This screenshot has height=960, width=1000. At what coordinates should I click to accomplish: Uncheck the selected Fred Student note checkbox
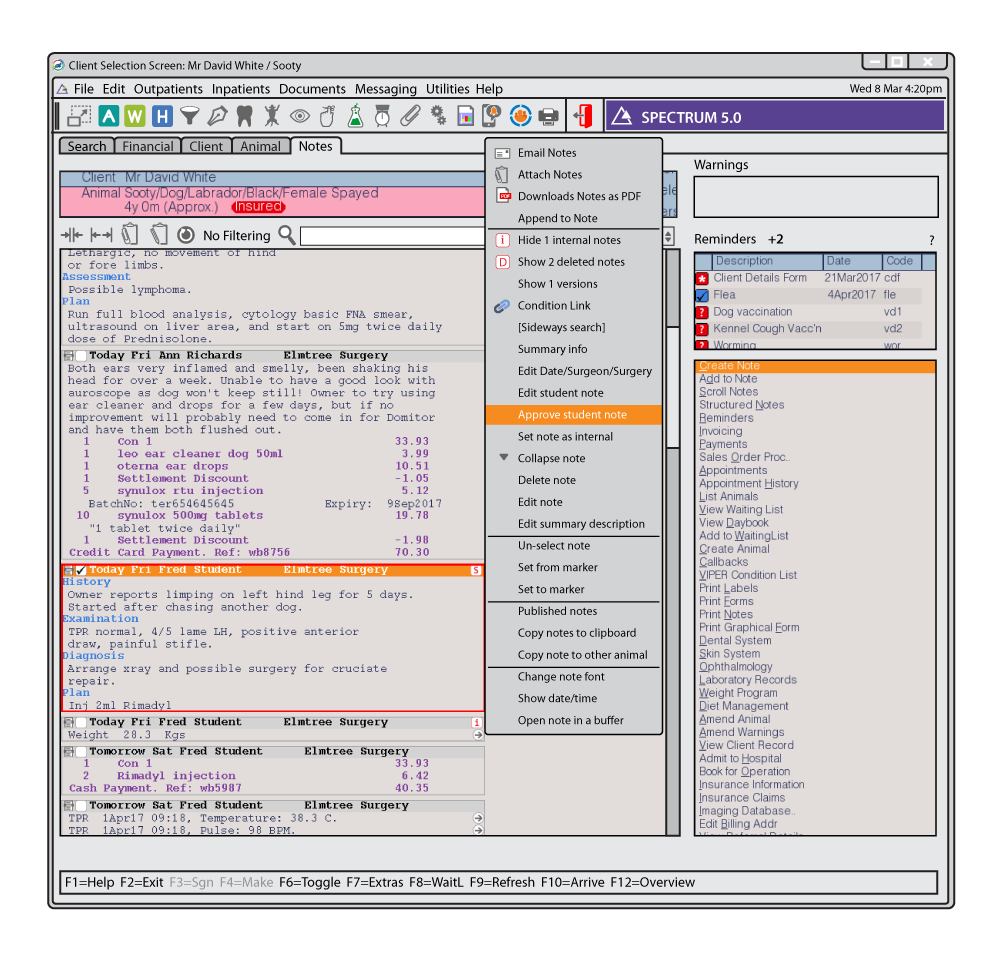[81, 570]
